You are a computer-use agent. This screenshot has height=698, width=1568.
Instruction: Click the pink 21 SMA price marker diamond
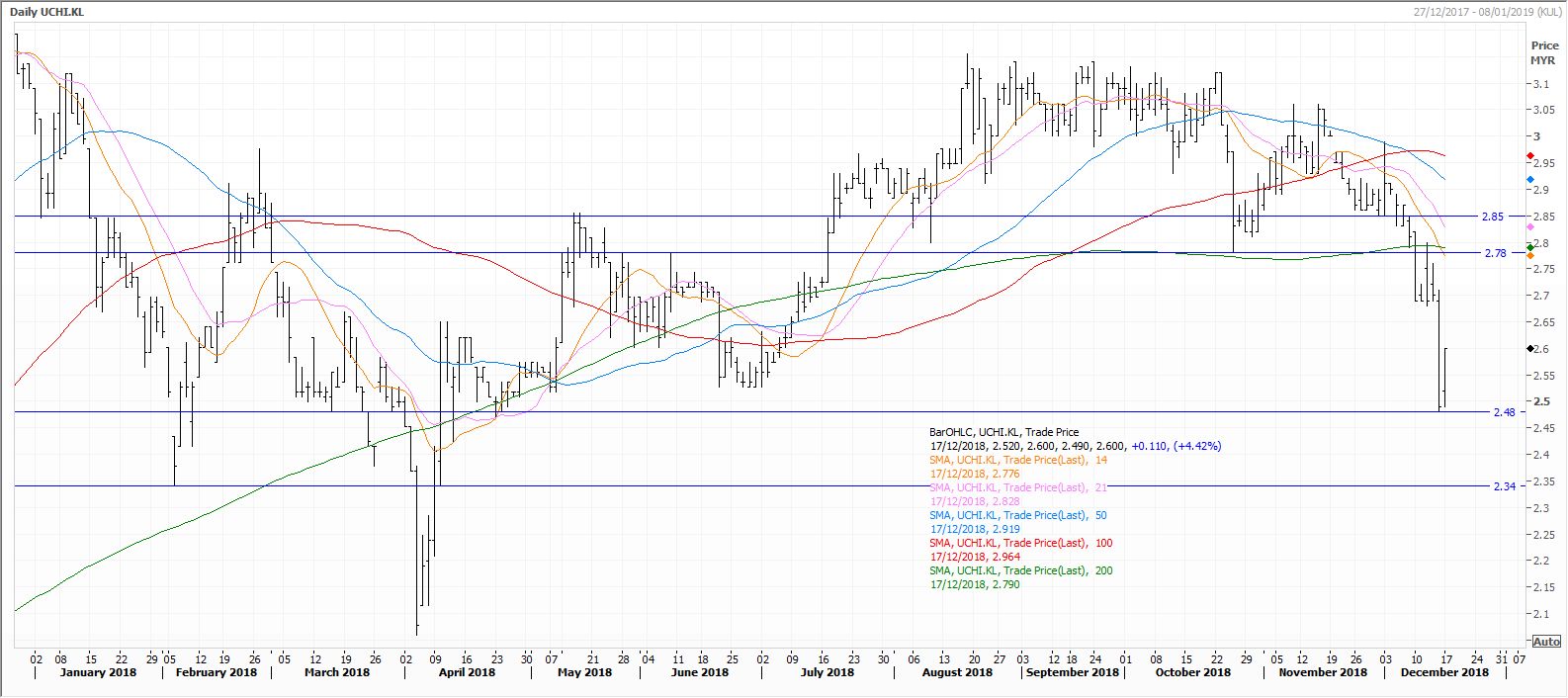pos(1530,228)
